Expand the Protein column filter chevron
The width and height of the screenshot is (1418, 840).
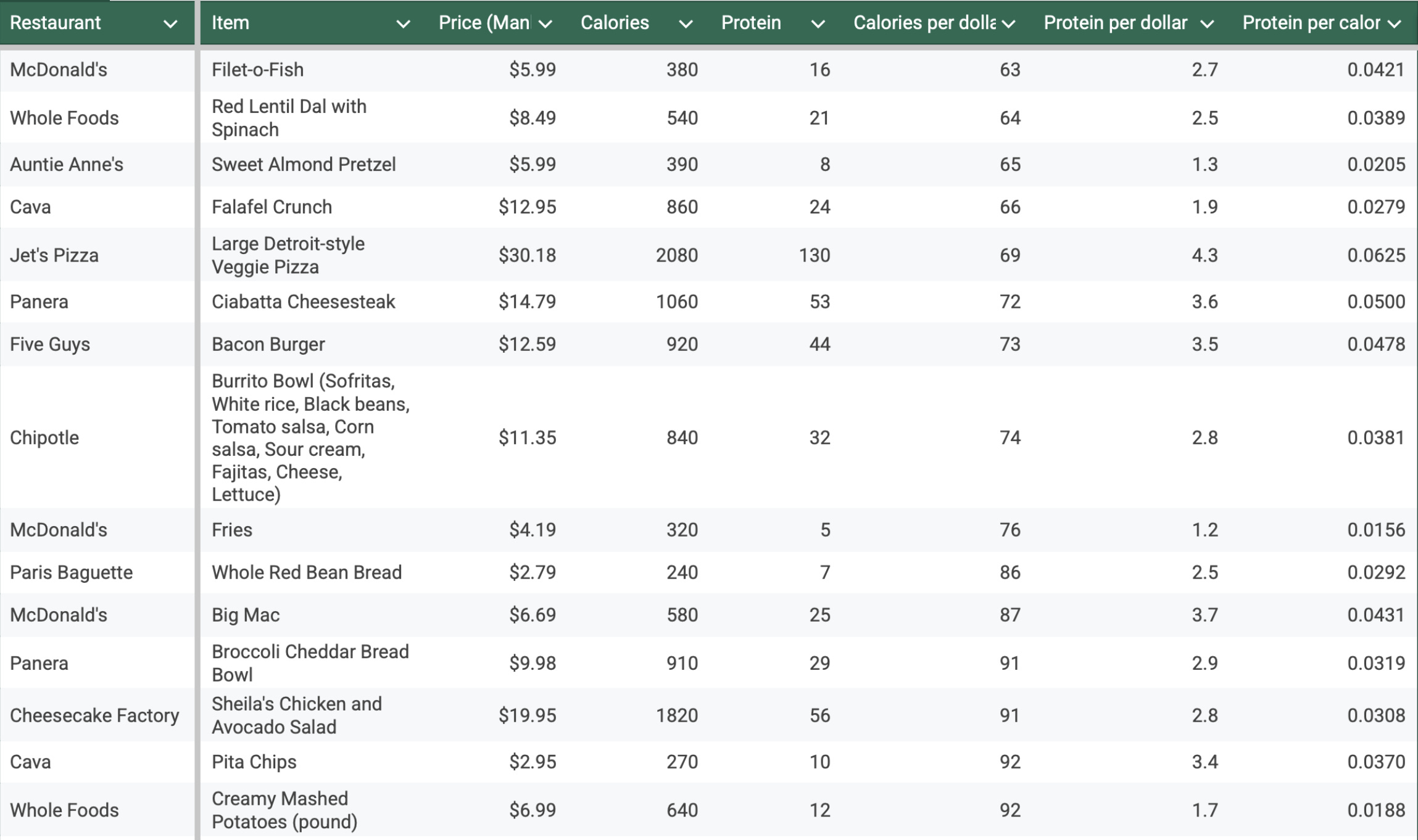point(818,24)
